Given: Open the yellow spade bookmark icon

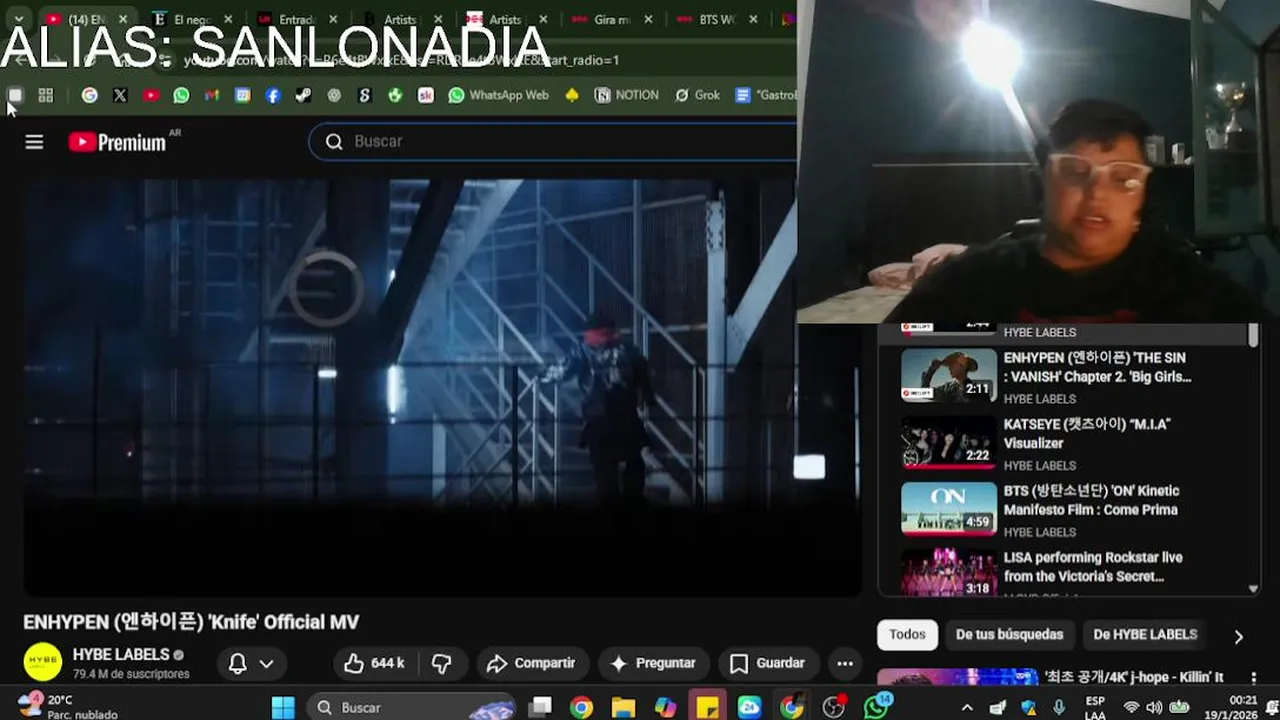Looking at the screenshot, I should (x=572, y=95).
